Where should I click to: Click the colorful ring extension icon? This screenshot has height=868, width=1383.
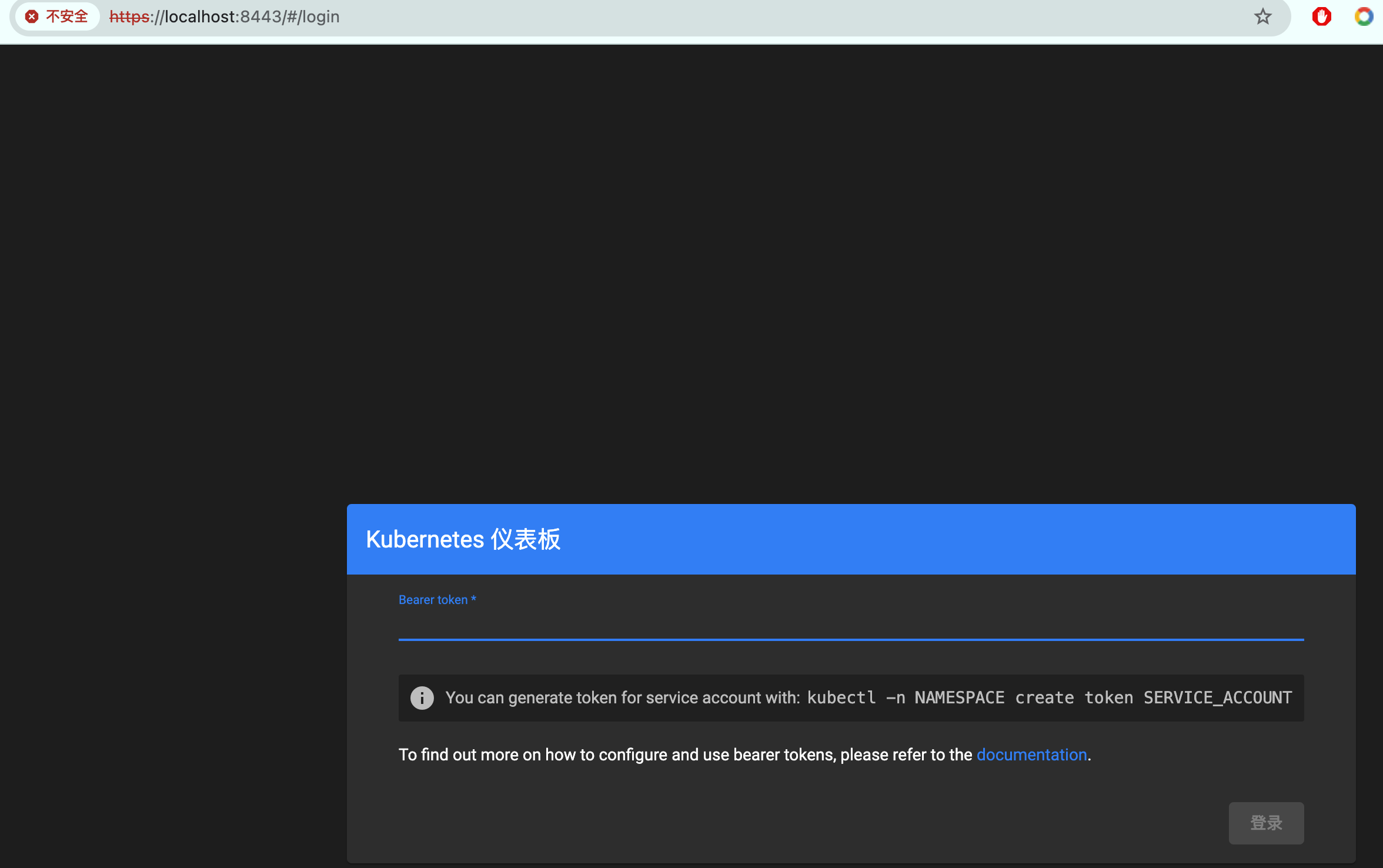tap(1364, 16)
